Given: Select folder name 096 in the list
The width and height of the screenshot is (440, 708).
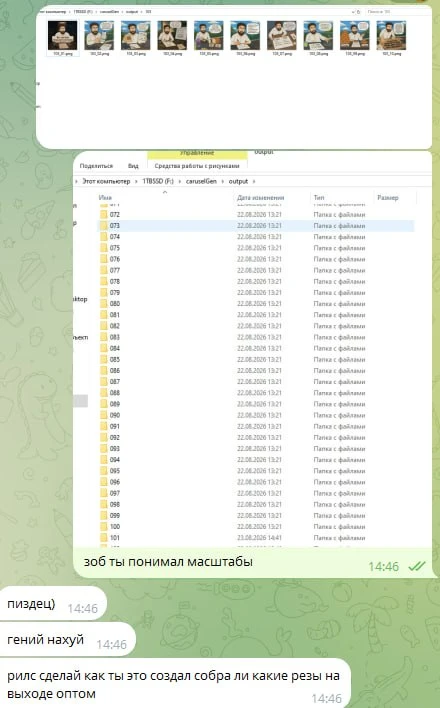Looking at the screenshot, I should pos(115,482).
